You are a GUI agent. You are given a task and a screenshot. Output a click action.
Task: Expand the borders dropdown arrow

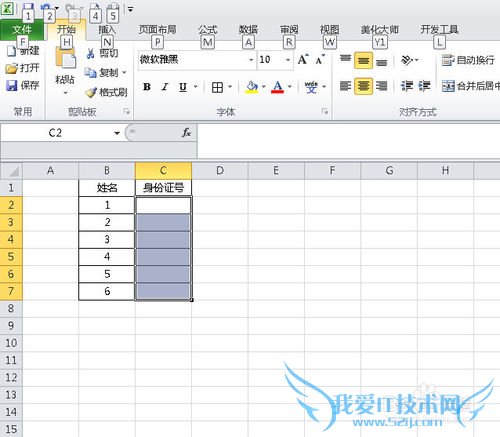coord(230,87)
